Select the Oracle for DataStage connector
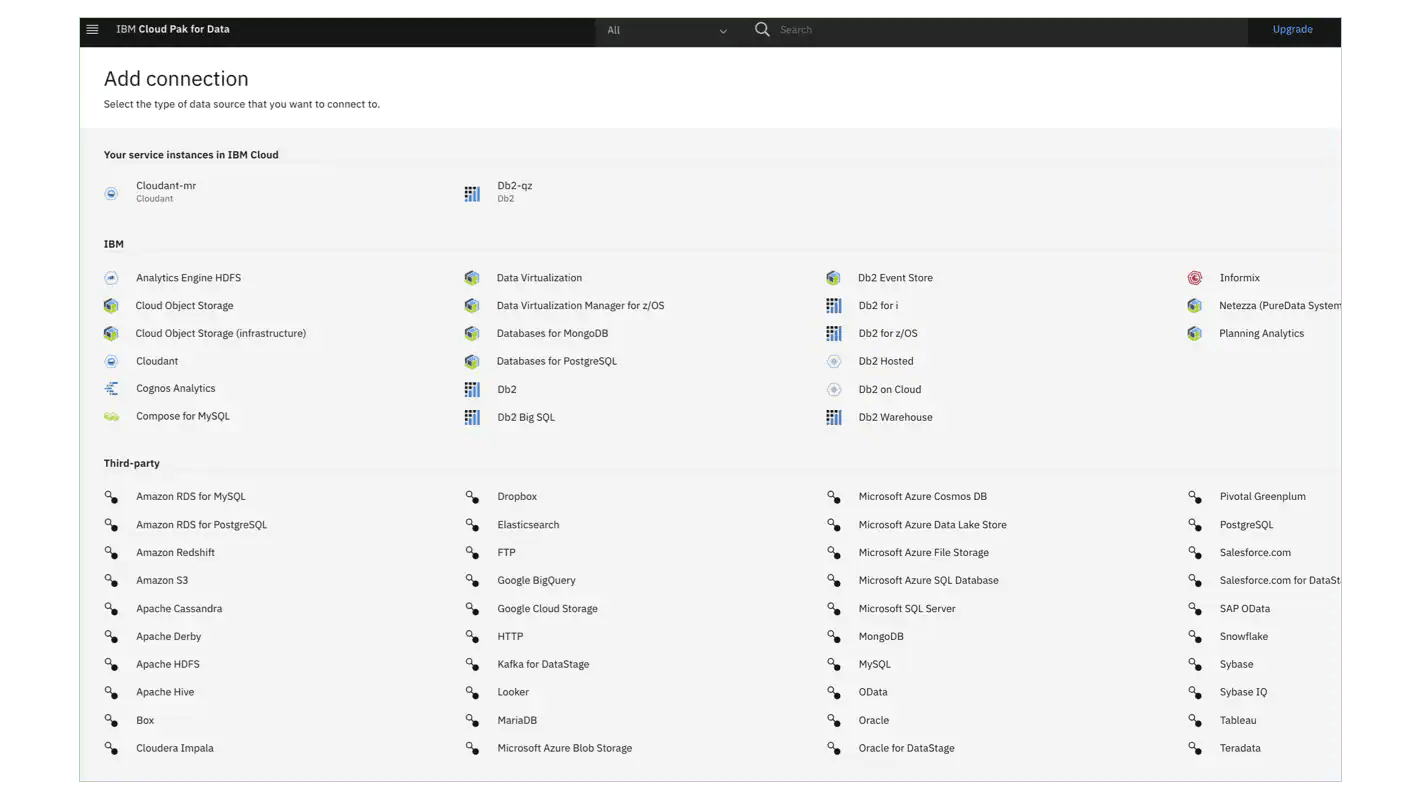The image size is (1422, 800). [x=906, y=747]
